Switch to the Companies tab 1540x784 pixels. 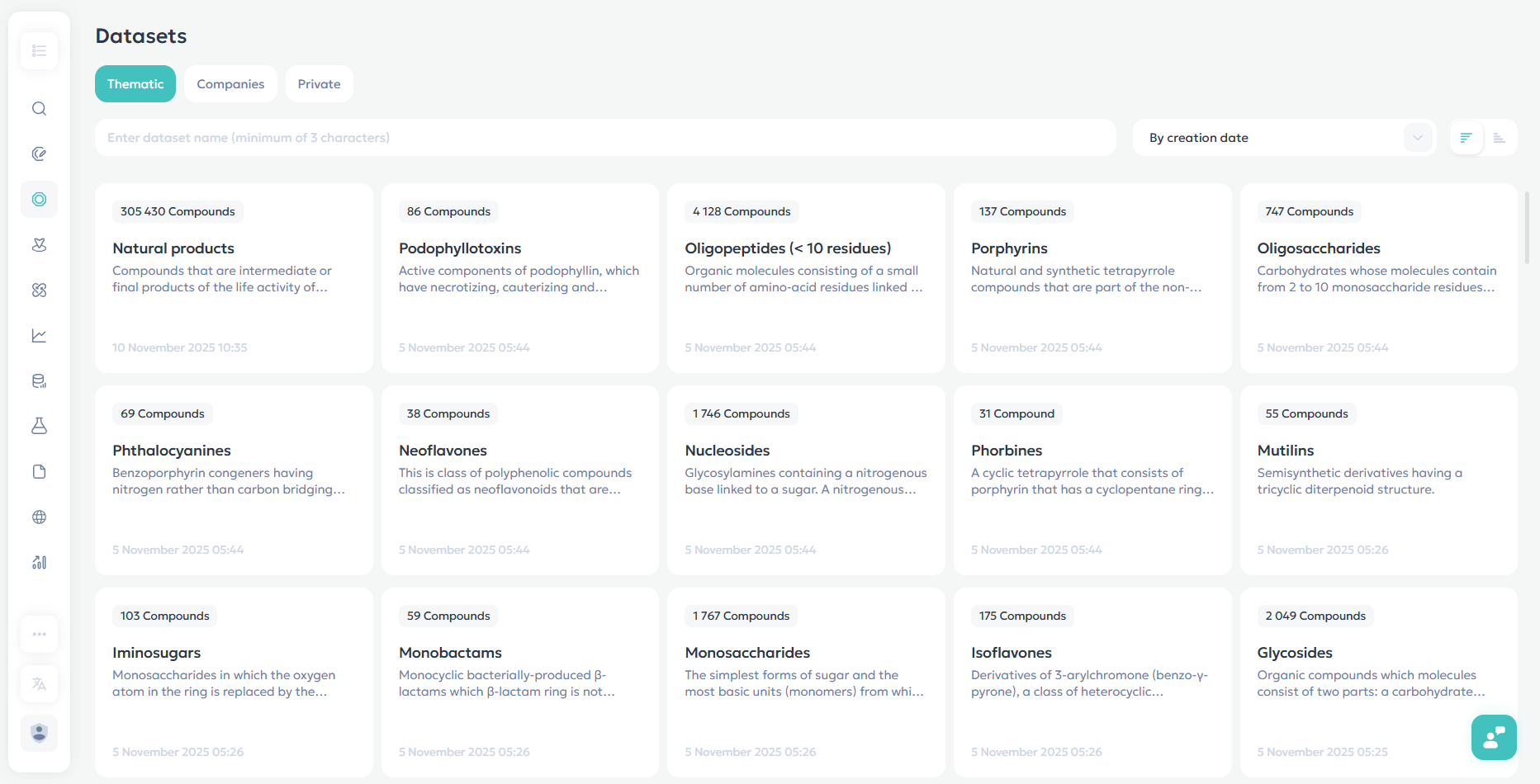[230, 84]
